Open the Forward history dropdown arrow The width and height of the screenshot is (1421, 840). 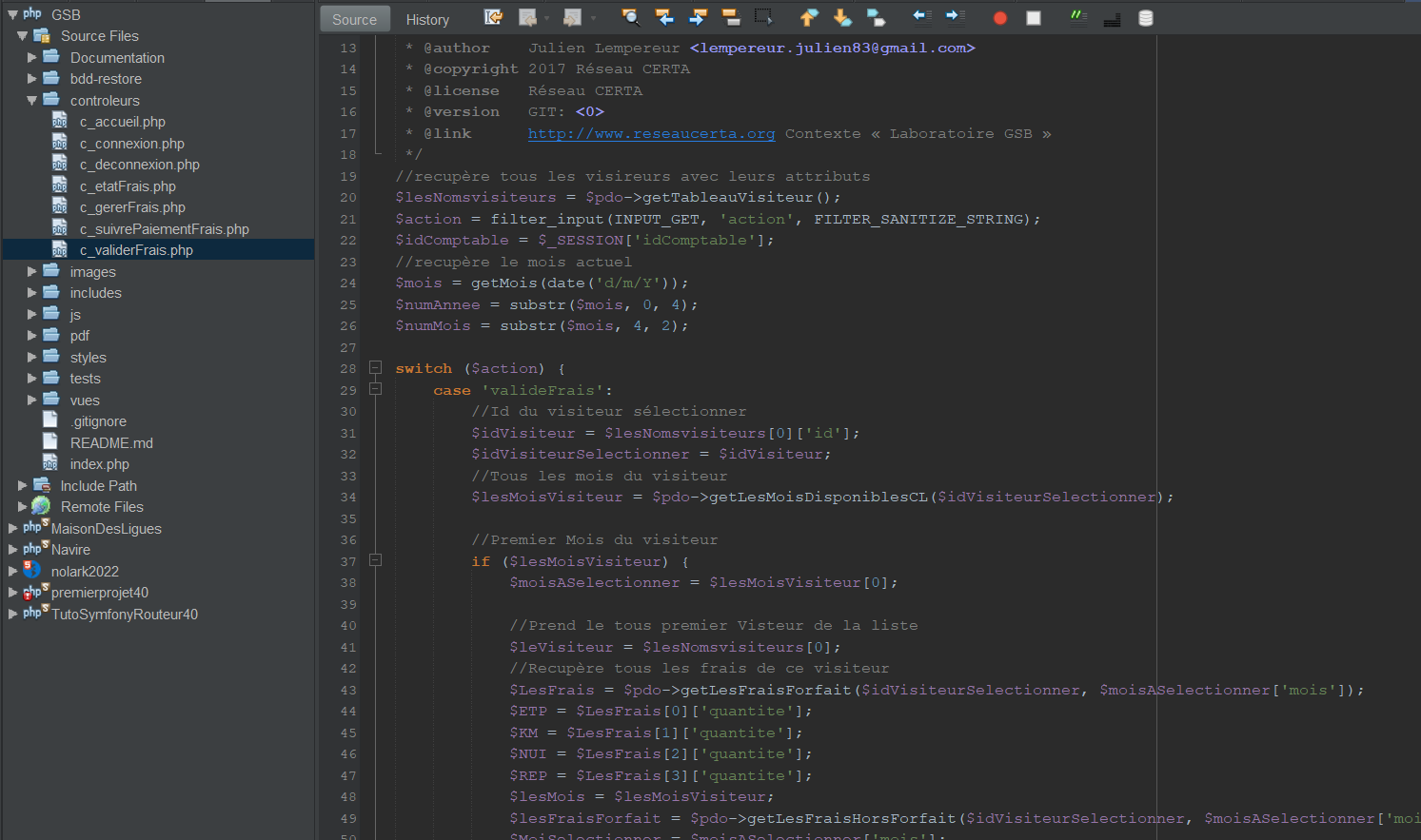click(593, 18)
